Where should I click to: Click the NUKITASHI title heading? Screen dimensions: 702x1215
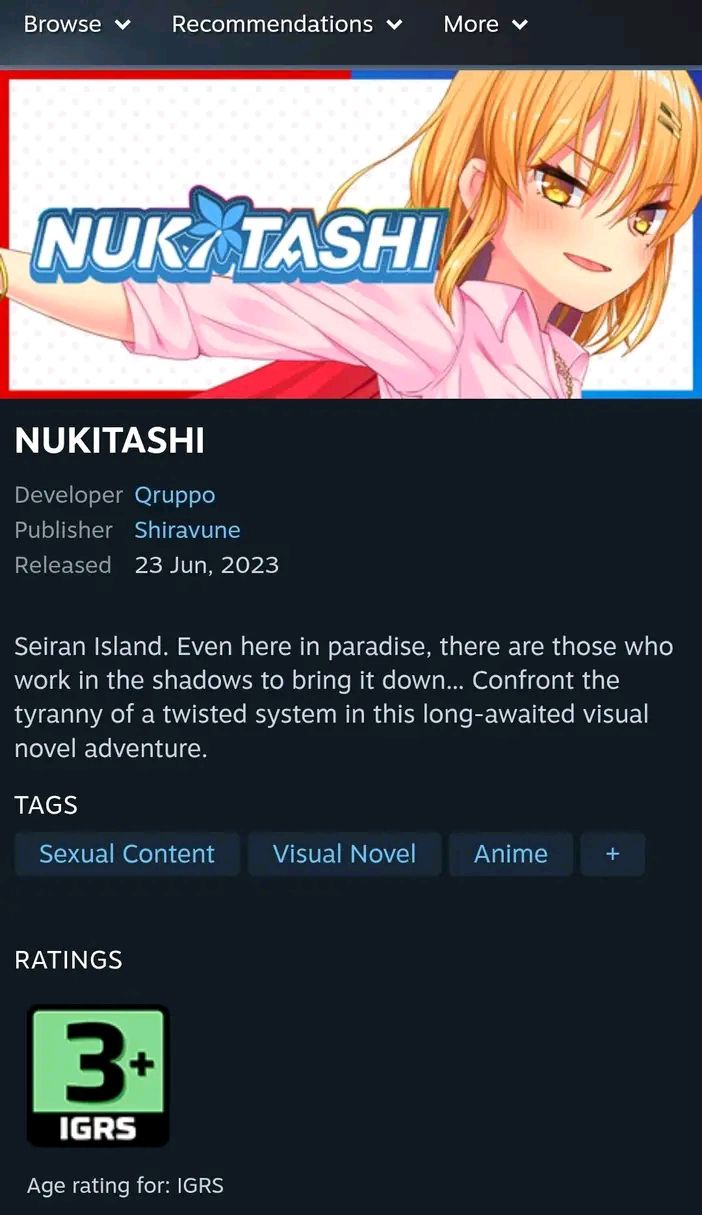[x=110, y=441]
